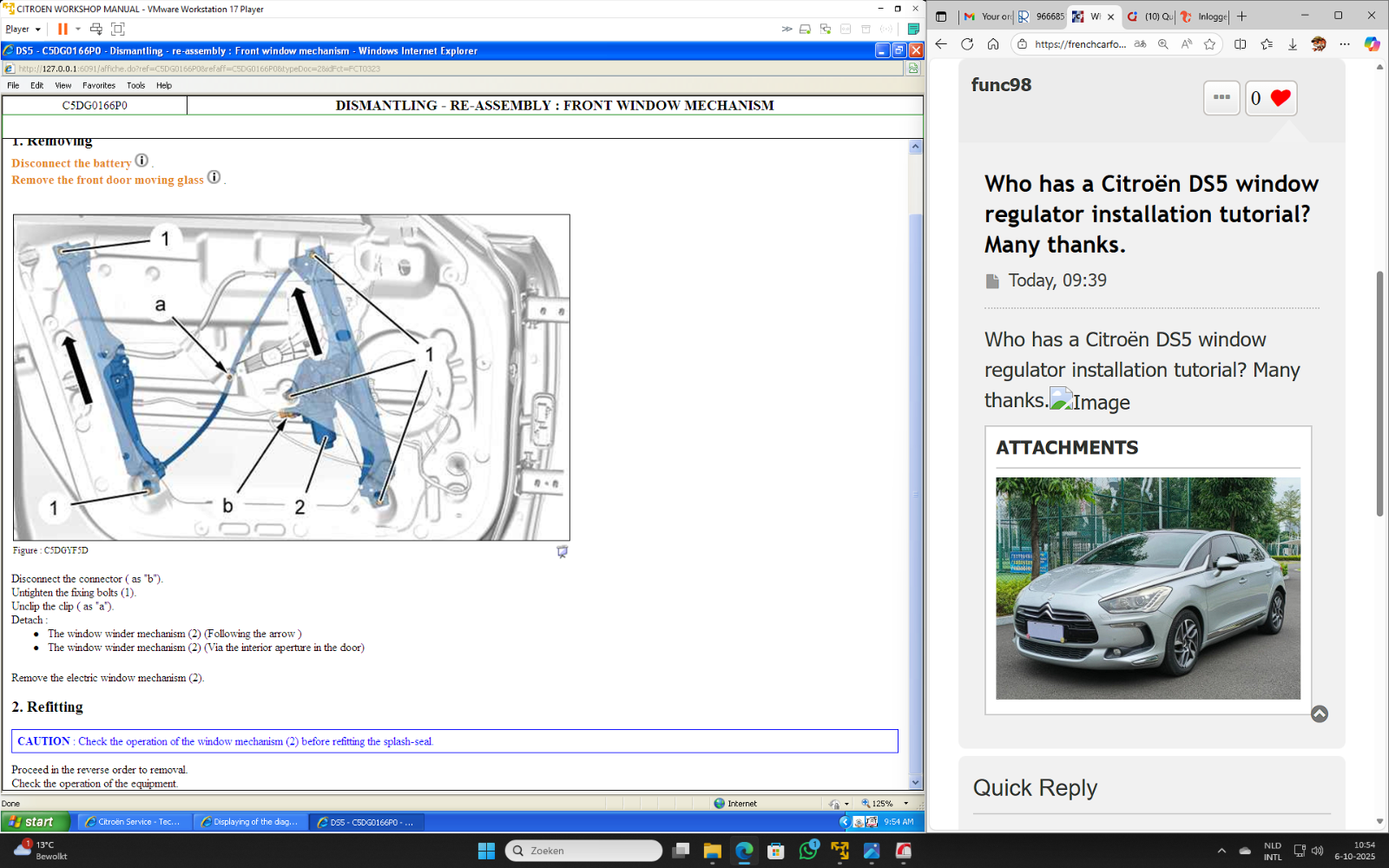1389x868 pixels.
Task: Enter full screen mode in VMware
Action: pyautogui.click(x=118, y=29)
